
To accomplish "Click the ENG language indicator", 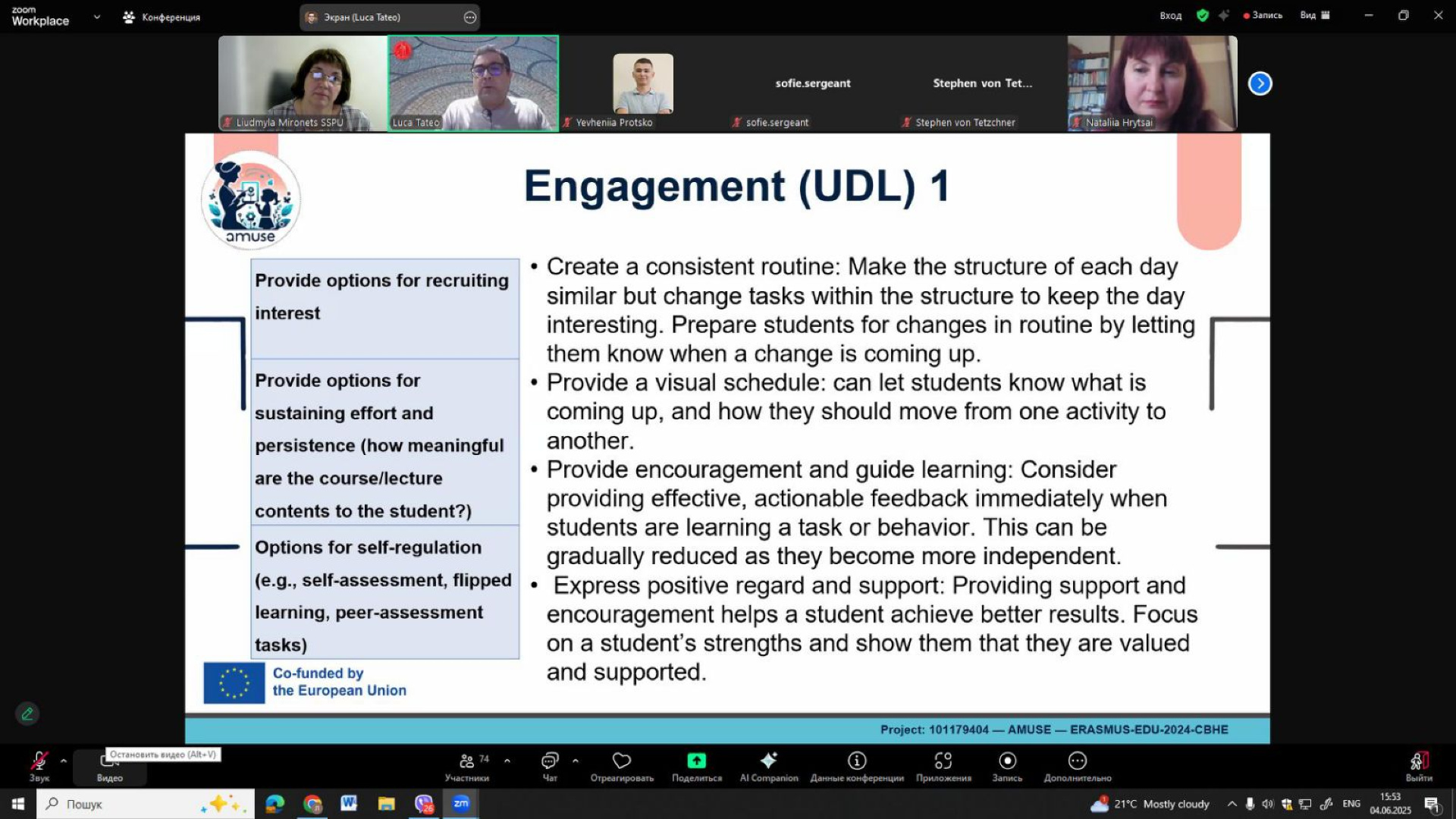I will click(x=1351, y=804).
